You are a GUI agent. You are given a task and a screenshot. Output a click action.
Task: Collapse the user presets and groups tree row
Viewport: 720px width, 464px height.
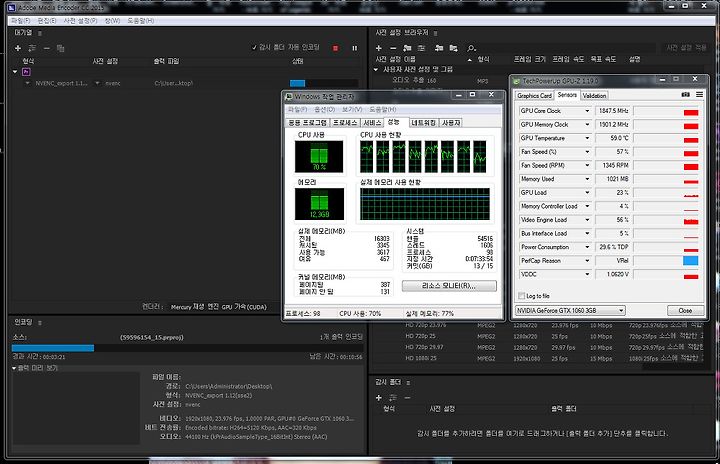[x=376, y=69]
